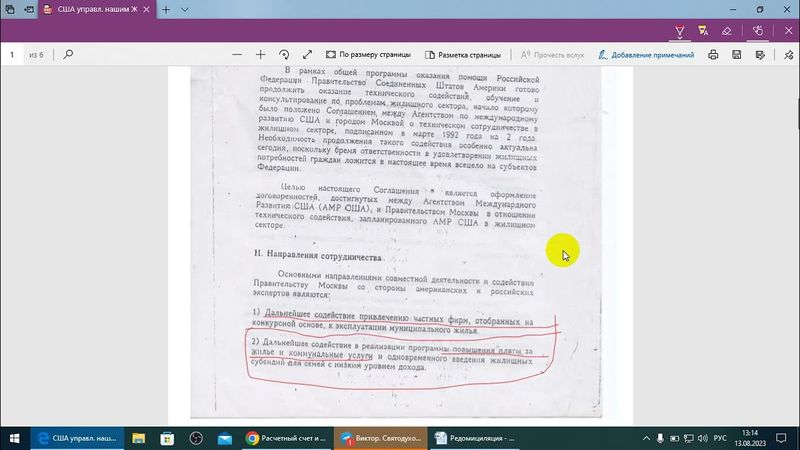Click 'Добавление примечаний' add notes button
Screen dimensions: 800x450
(x=646, y=55)
